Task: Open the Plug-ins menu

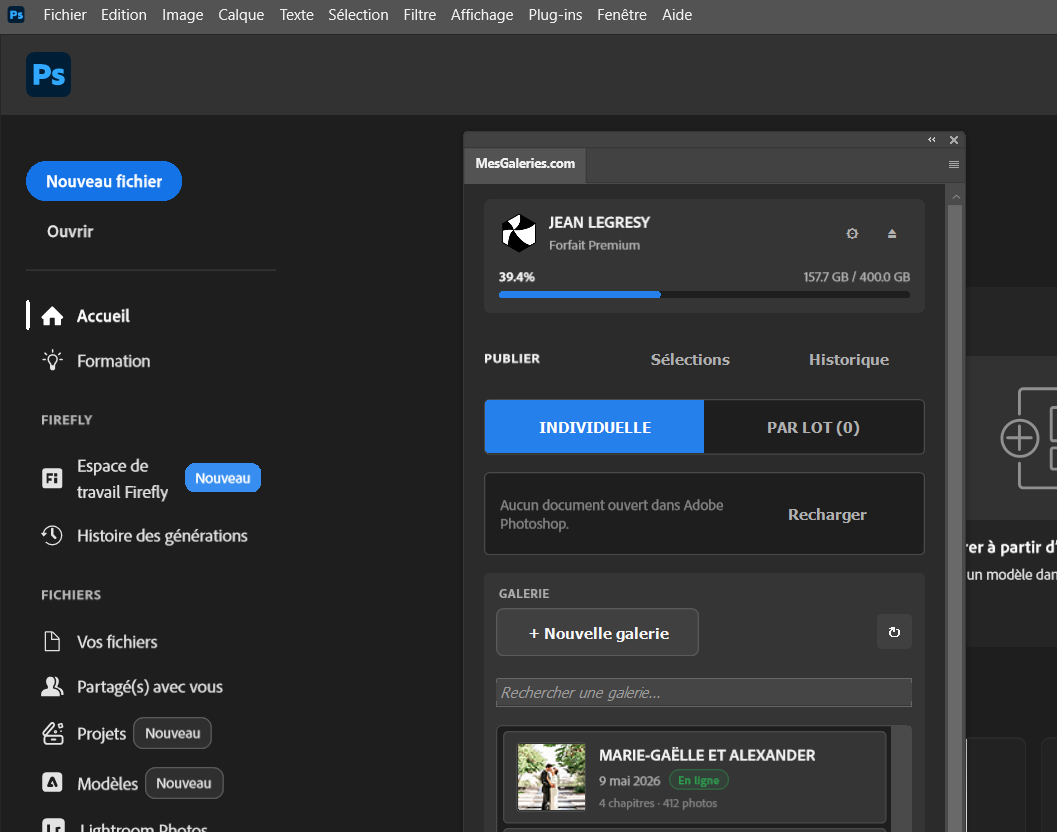Action: point(555,15)
